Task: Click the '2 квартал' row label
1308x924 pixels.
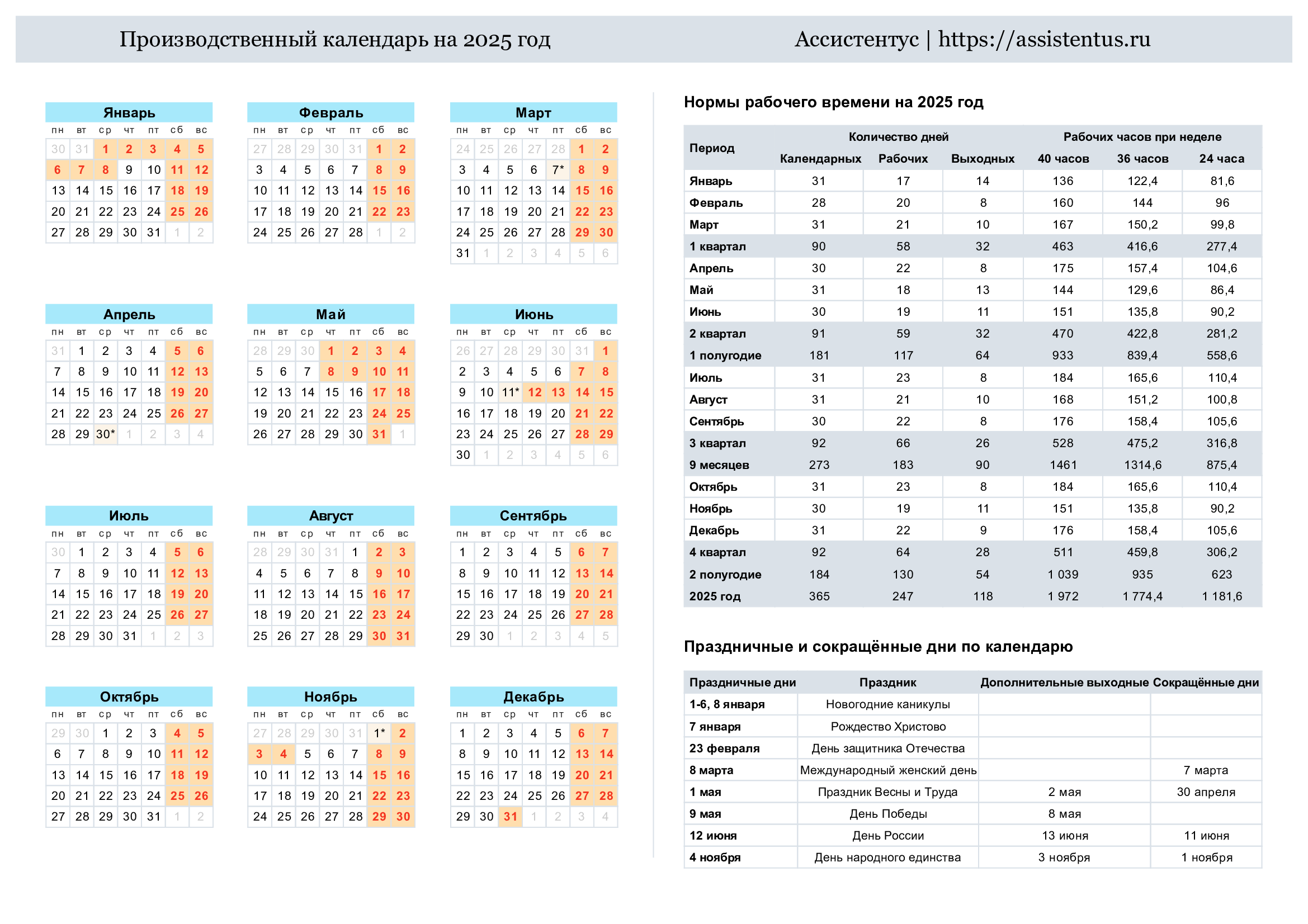Action: click(717, 334)
